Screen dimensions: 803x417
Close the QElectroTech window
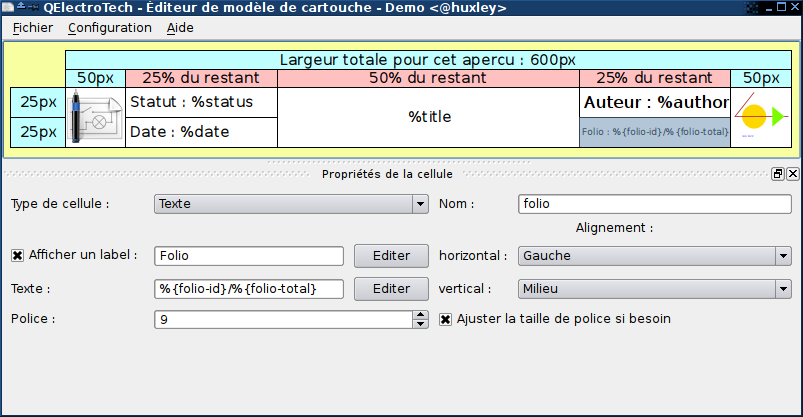[794, 7]
